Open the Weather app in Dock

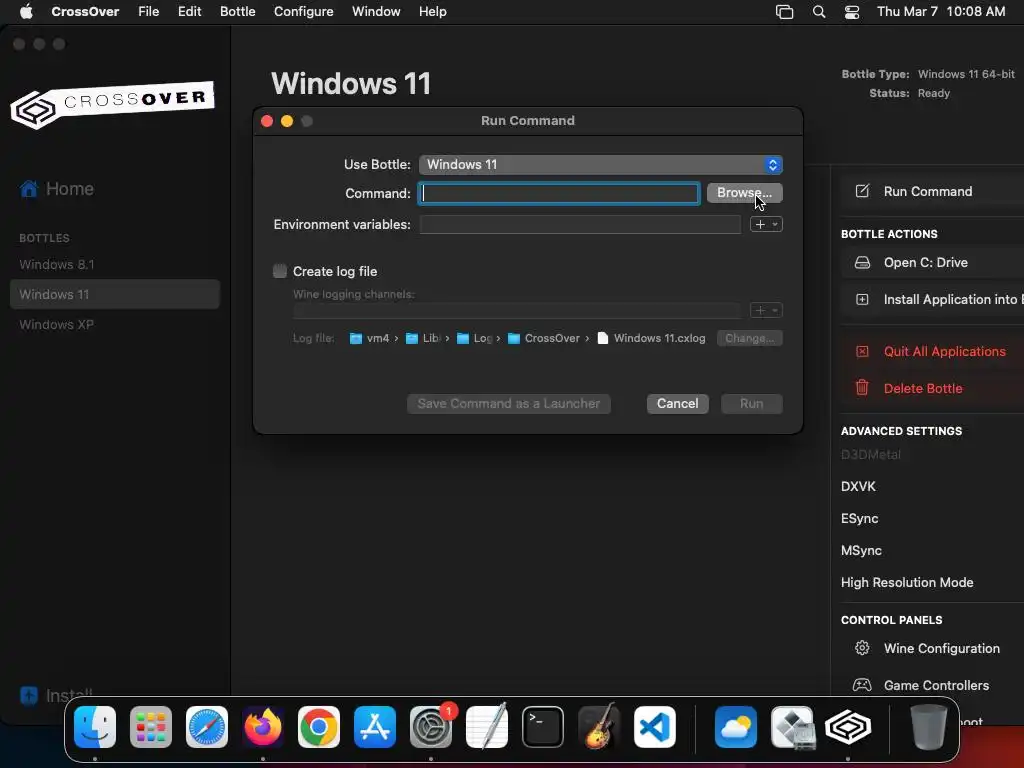[736, 727]
